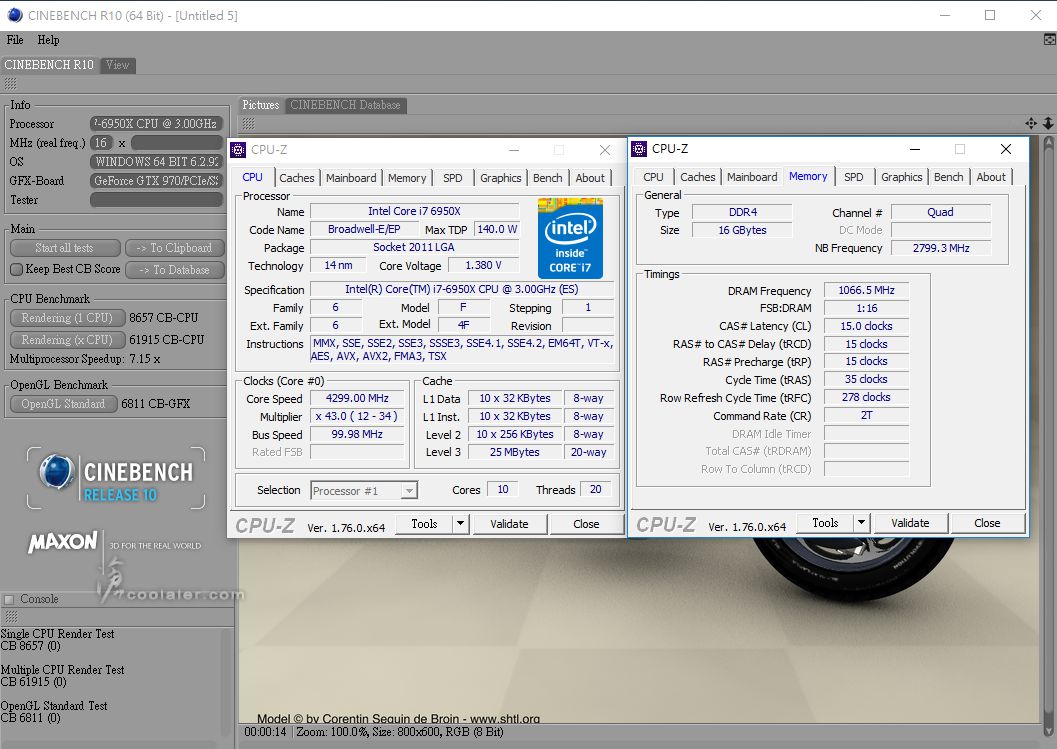Click the grip icon below Console checkbox
The height and width of the screenshot is (749, 1057).
pos(10,616)
